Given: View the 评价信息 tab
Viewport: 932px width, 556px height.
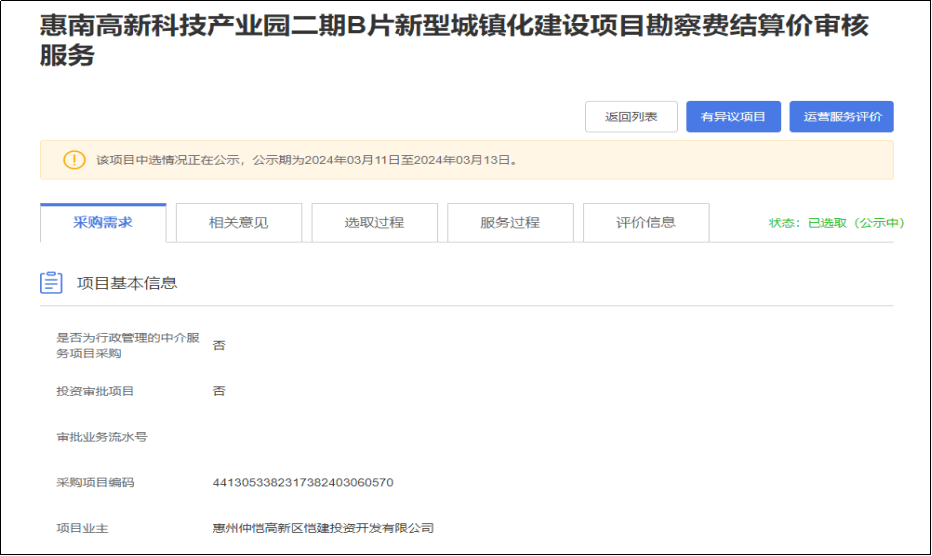Looking at the screenshot, I should (x=646, y=223).
